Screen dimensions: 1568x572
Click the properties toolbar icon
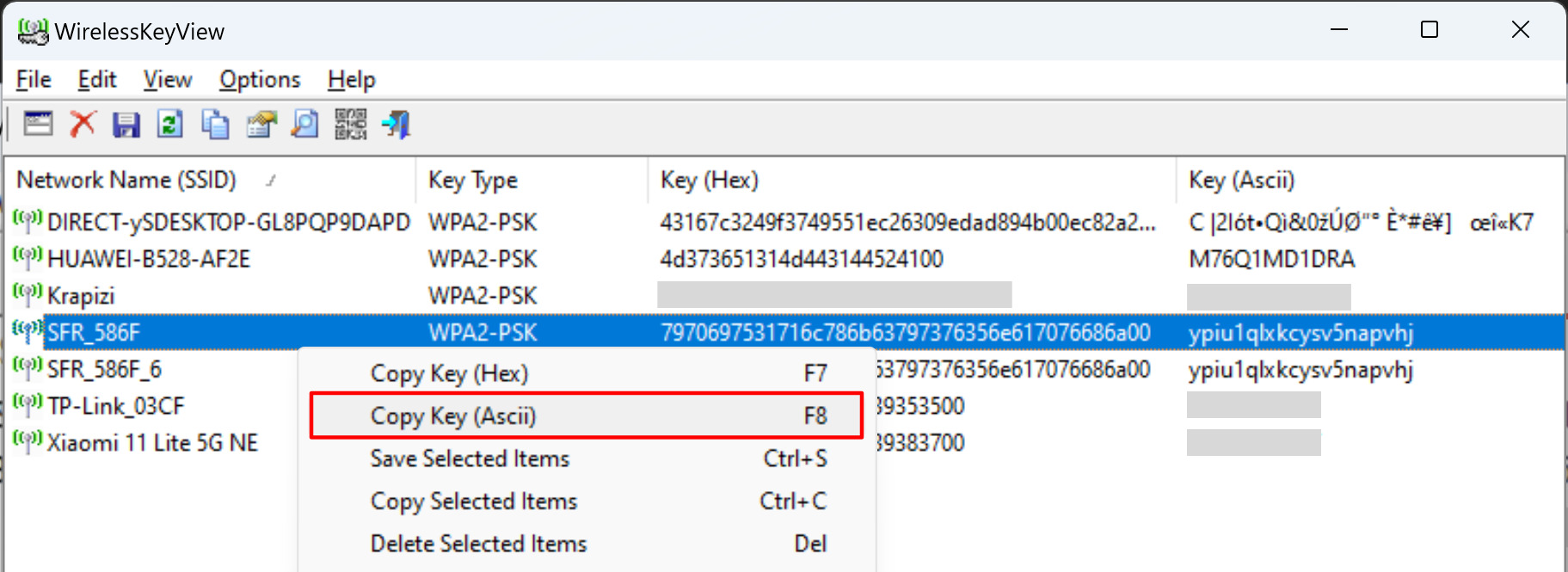coord(261,125)
